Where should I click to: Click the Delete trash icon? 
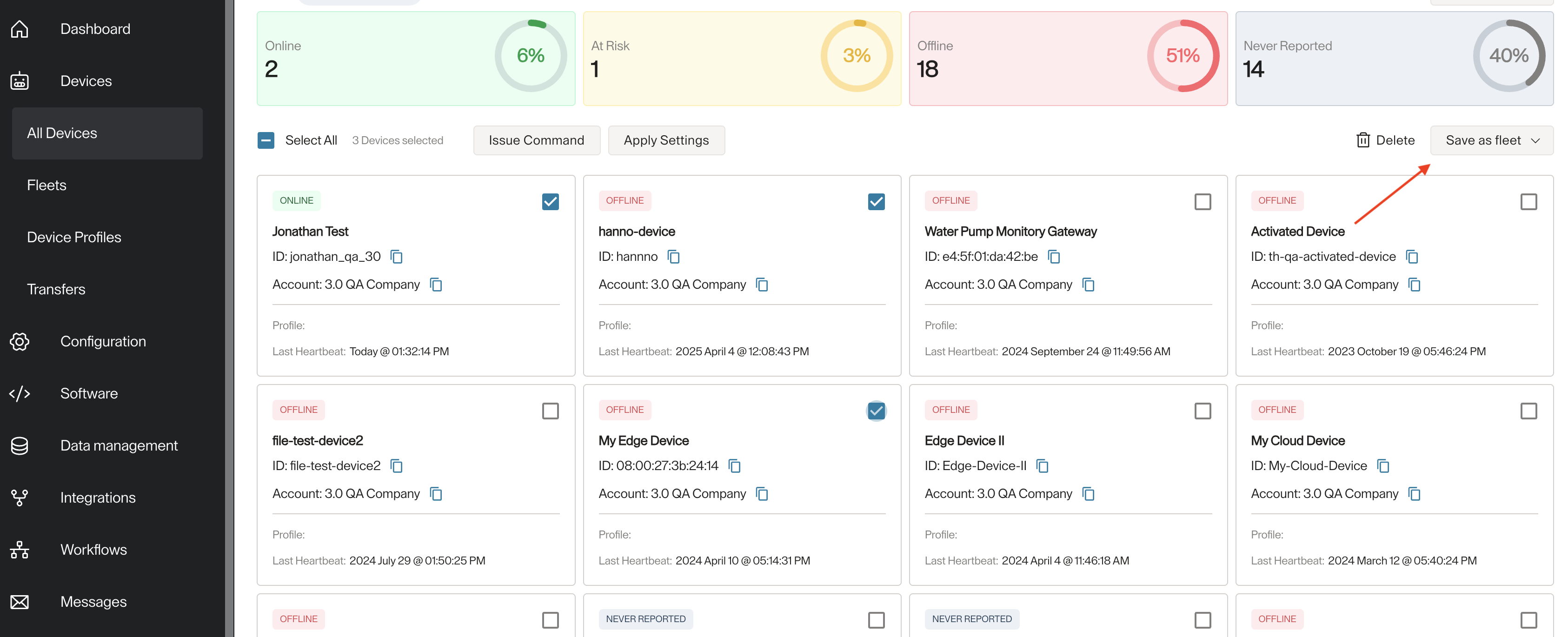pyautogui.click(x=1363, y=140)
